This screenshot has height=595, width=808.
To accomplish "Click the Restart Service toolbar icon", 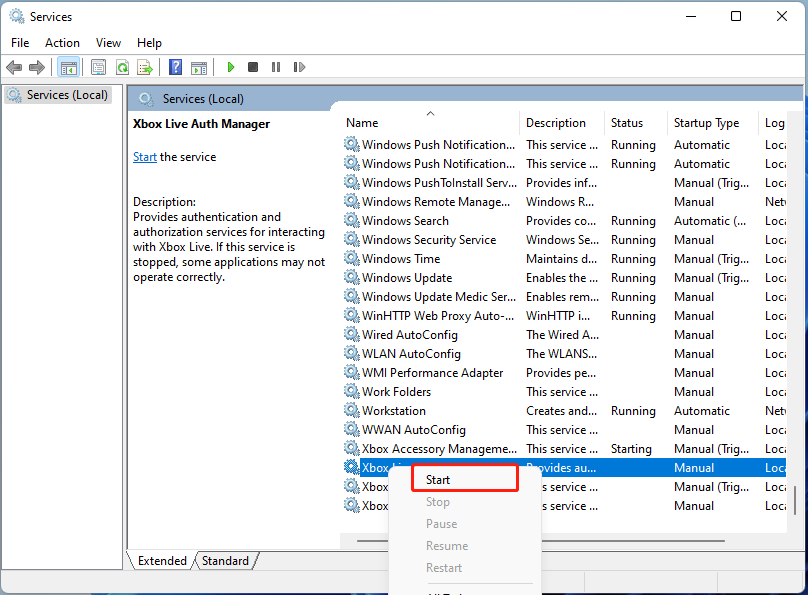I will click(299, 67).
